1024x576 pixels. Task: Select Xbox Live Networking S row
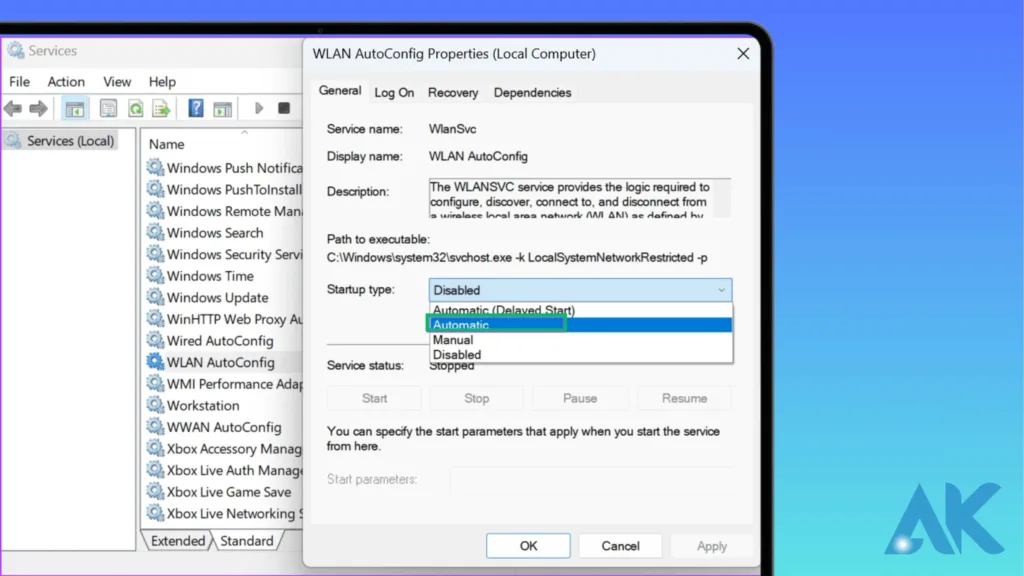(x=224, y=513)
